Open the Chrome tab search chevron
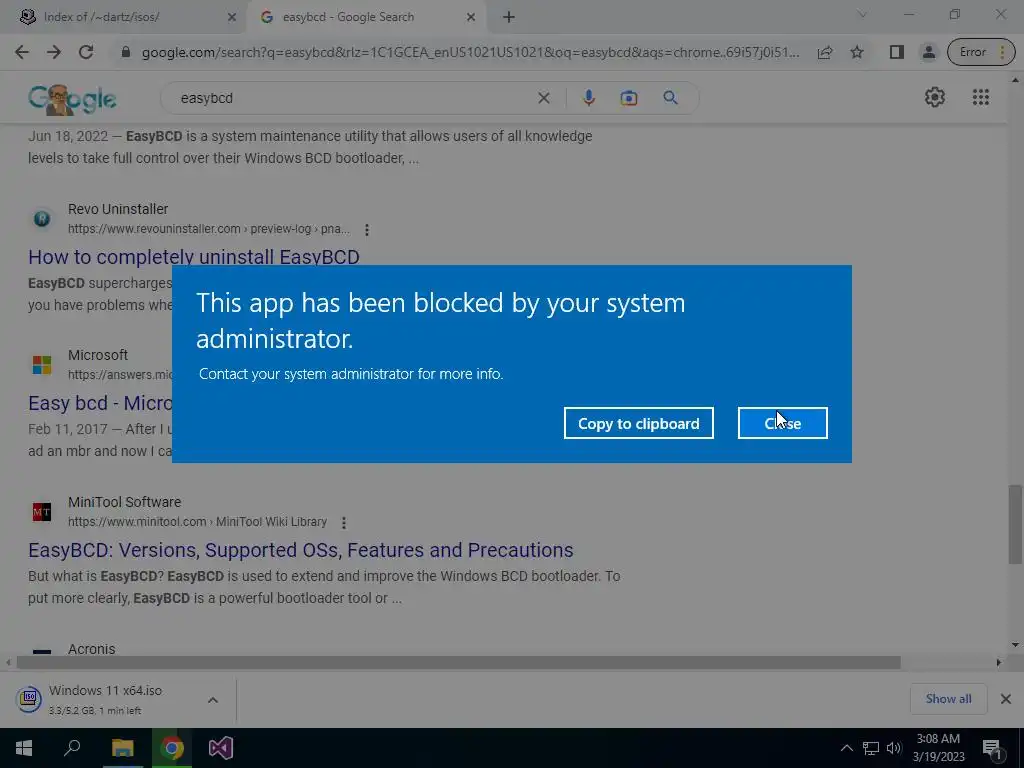Viewport: 1024px width, 768px height. pos(862,14)
